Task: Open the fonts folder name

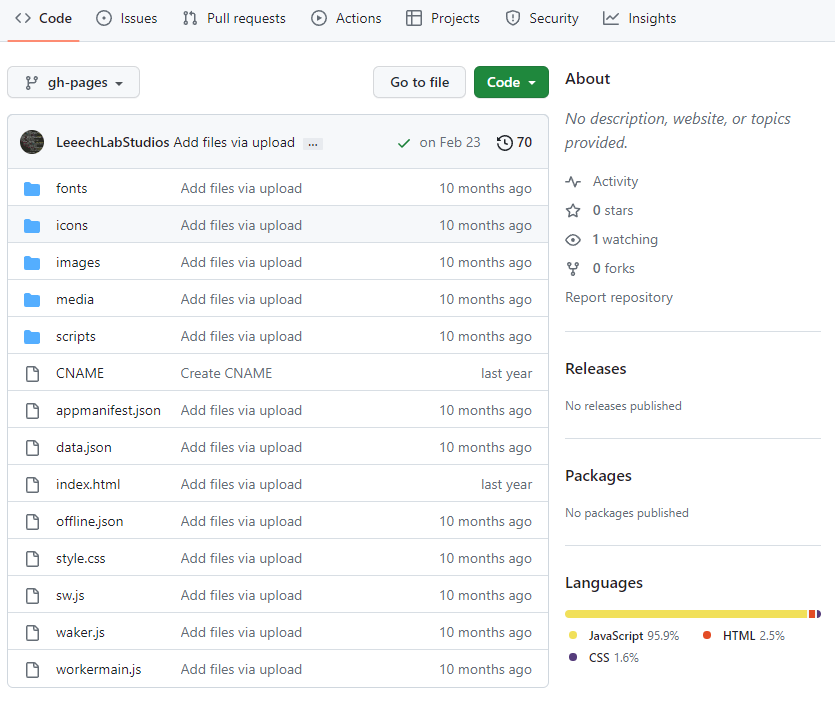Action: point(71,188)
